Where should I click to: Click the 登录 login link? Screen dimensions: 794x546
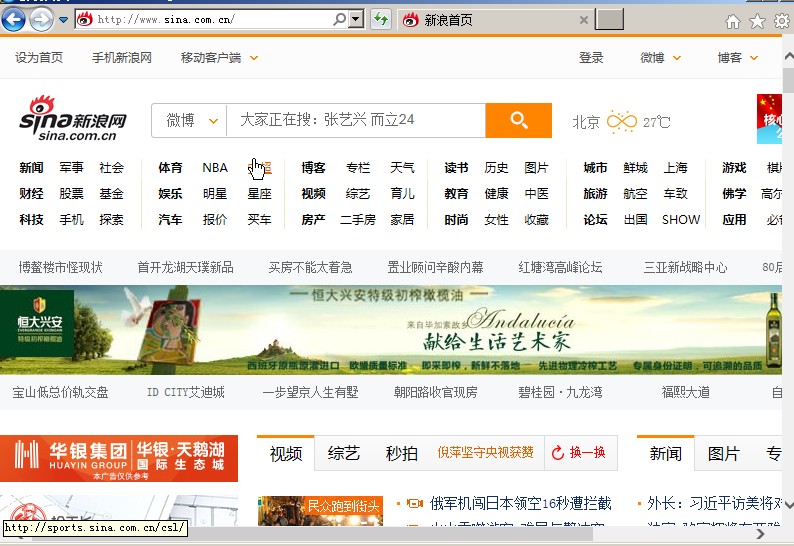[x=591, y=58]
